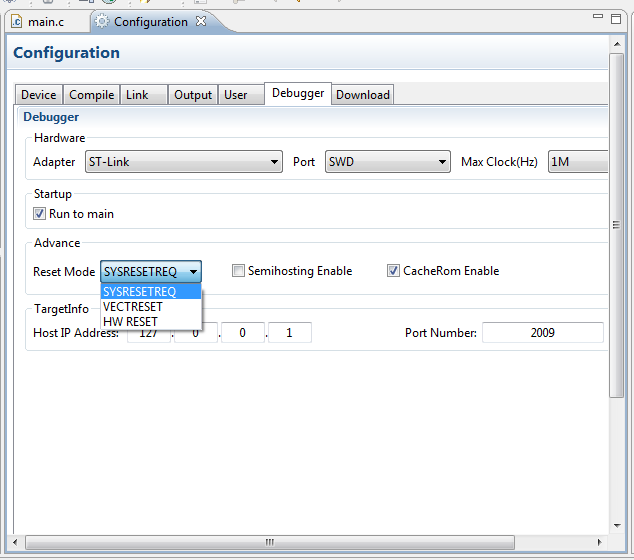Screen dimensions: 634x560
Task: Enable the Semihosting checkbox
Action: [238, 270]
